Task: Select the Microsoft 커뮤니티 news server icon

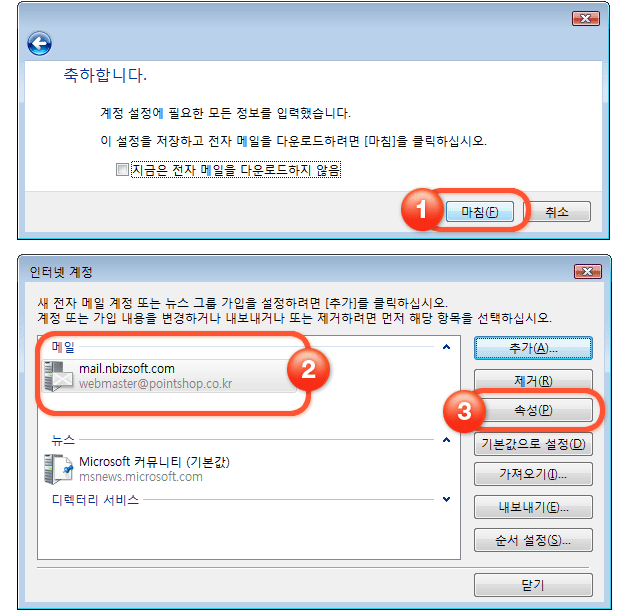Action: 58,469
